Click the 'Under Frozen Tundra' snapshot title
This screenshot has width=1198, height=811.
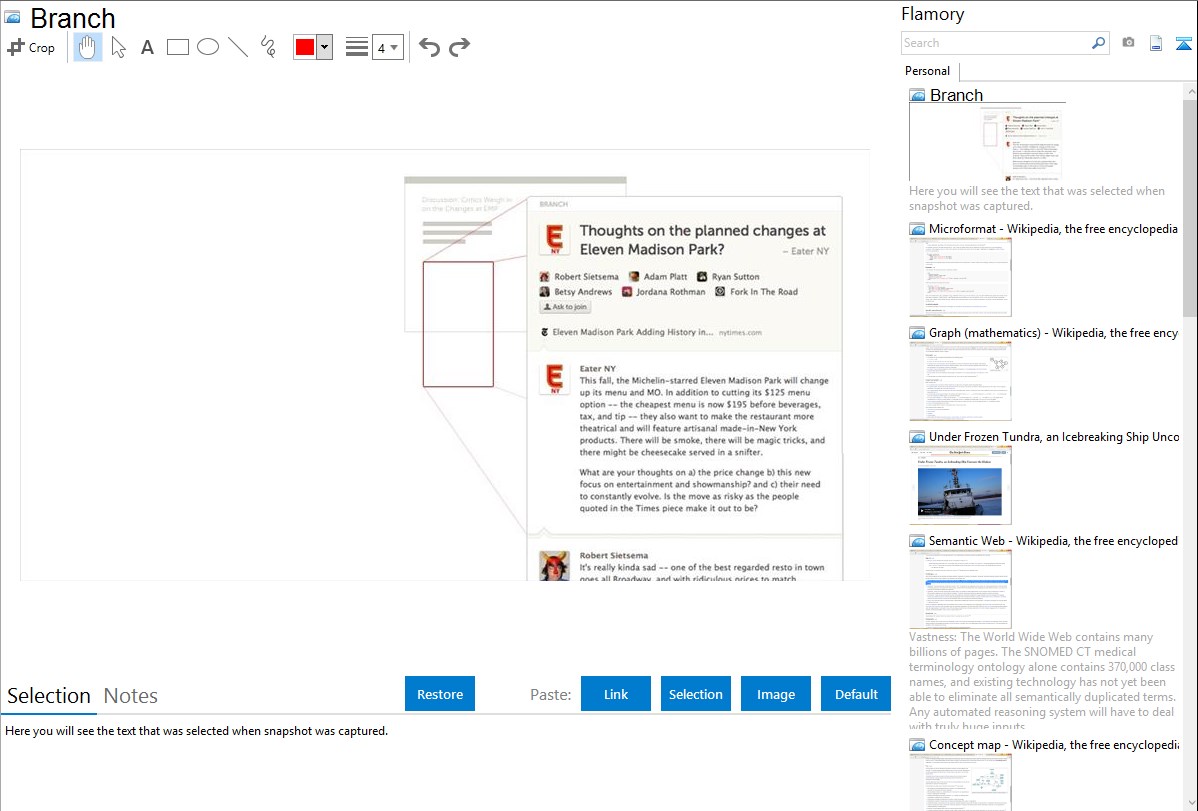click(1054, 436)
